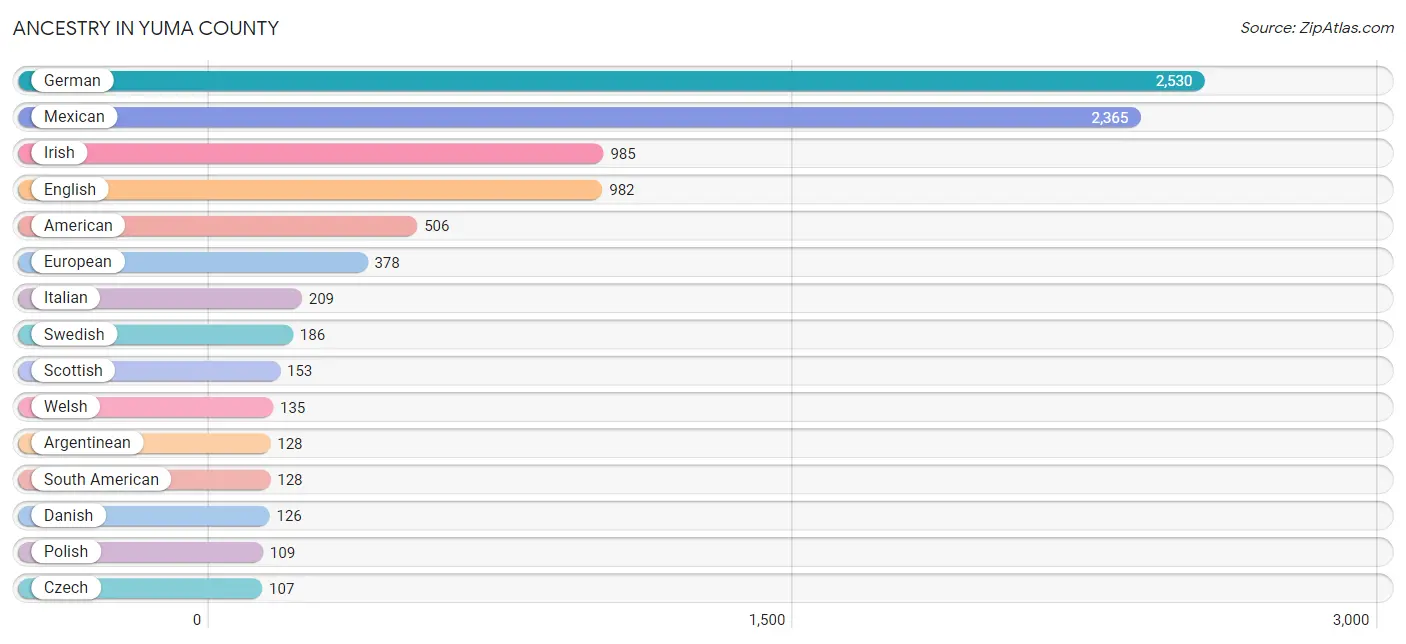This screenshot has height=644, width=1406.
Task: Click the 186 value beside Swedish
Action: point(313,335)
